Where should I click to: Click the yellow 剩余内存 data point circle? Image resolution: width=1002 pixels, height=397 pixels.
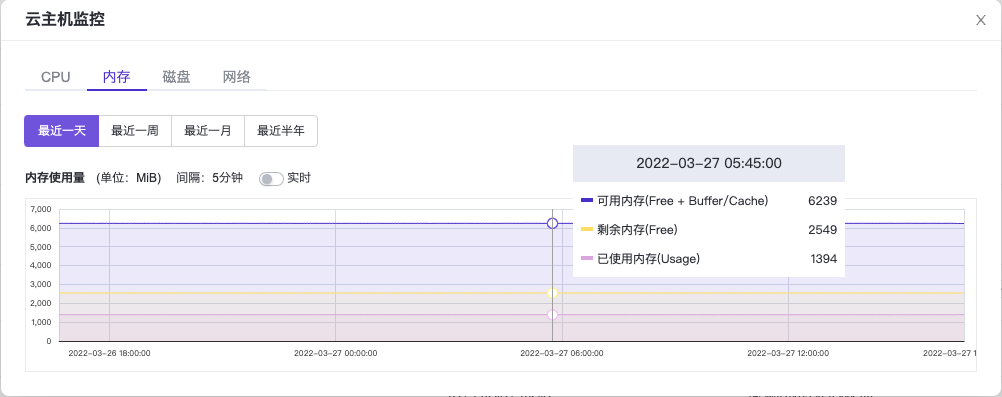(x=553, y=293)
